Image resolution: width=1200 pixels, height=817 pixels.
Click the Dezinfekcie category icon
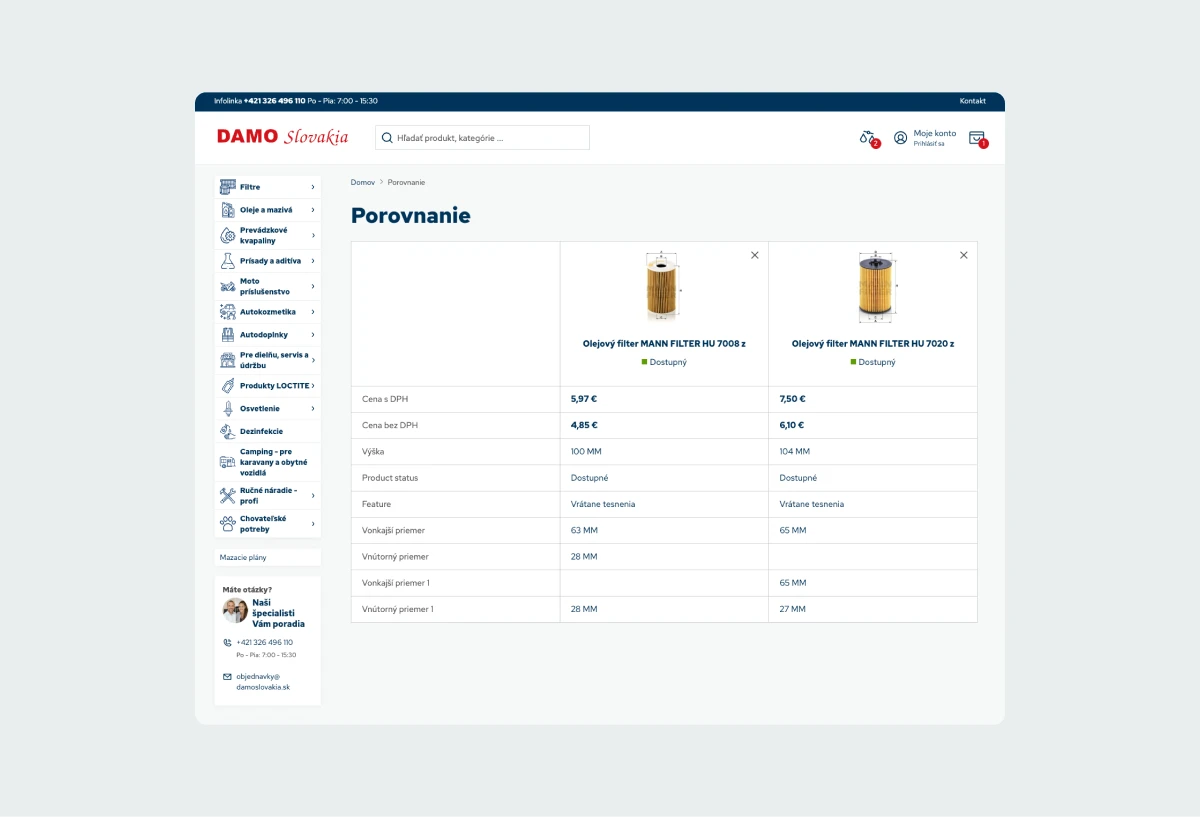227,432
